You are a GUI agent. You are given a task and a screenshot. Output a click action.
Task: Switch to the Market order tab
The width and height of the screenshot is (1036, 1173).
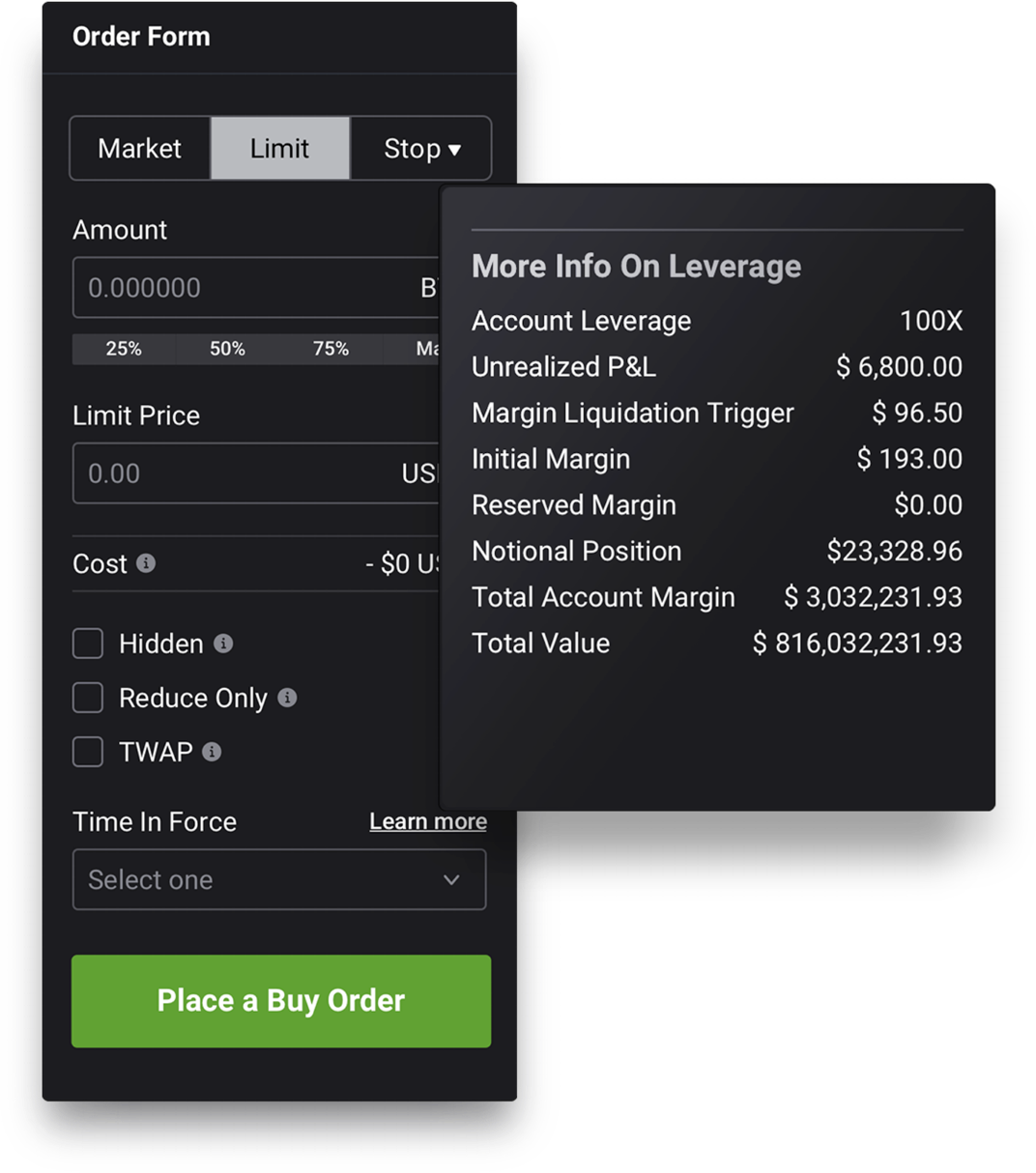[x=140, y=149]
